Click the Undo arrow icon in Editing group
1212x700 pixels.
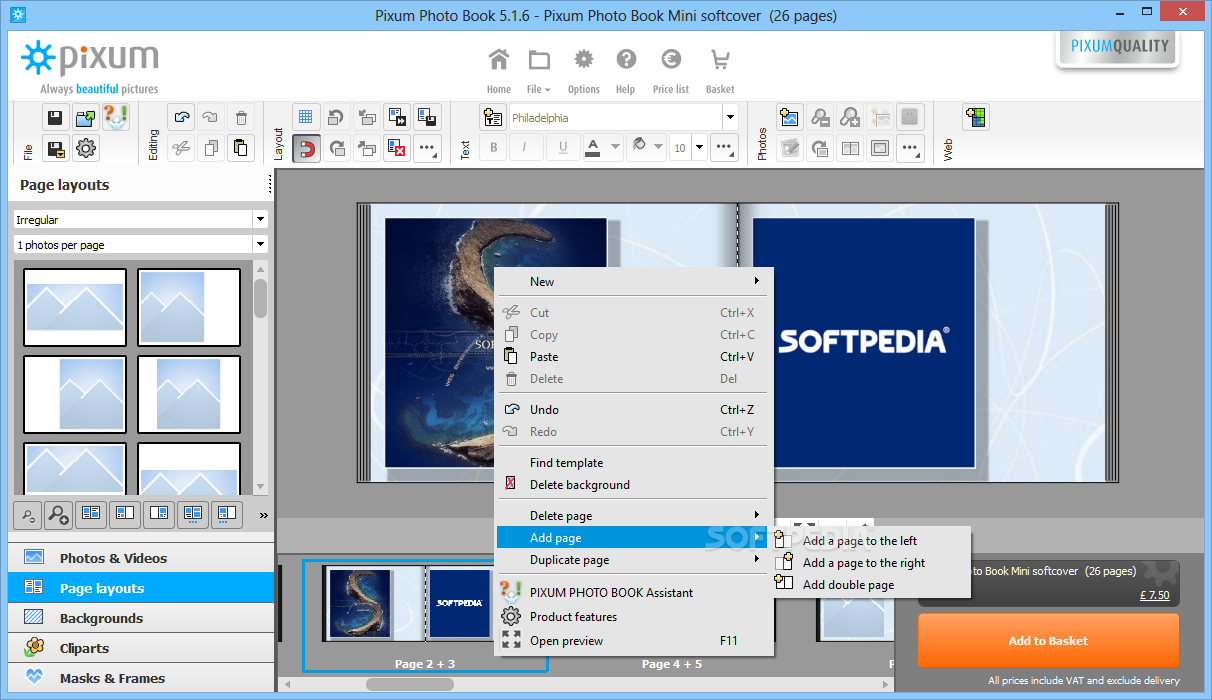(180, 117)
